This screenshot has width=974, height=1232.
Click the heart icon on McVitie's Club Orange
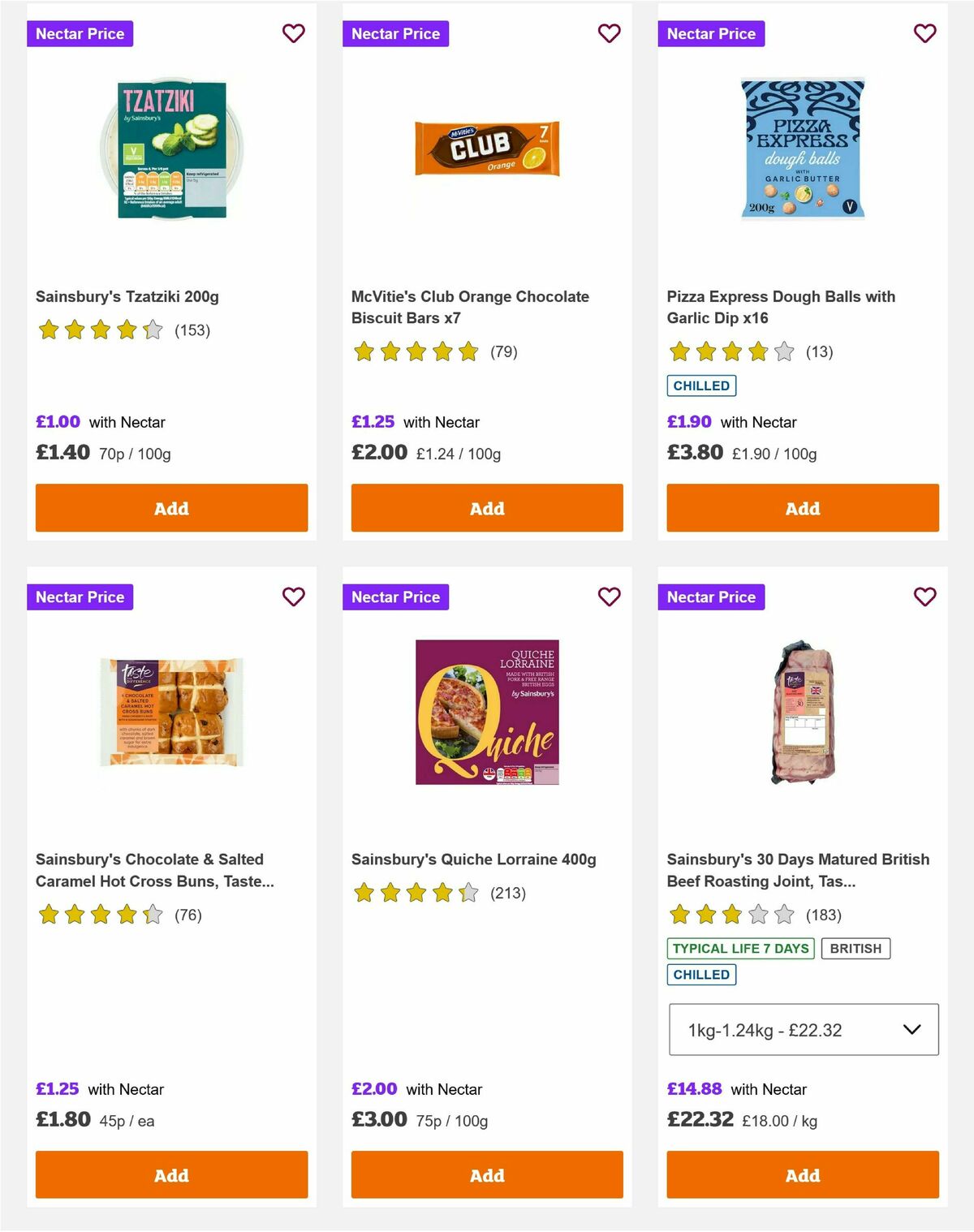click(x=610, y=33)
